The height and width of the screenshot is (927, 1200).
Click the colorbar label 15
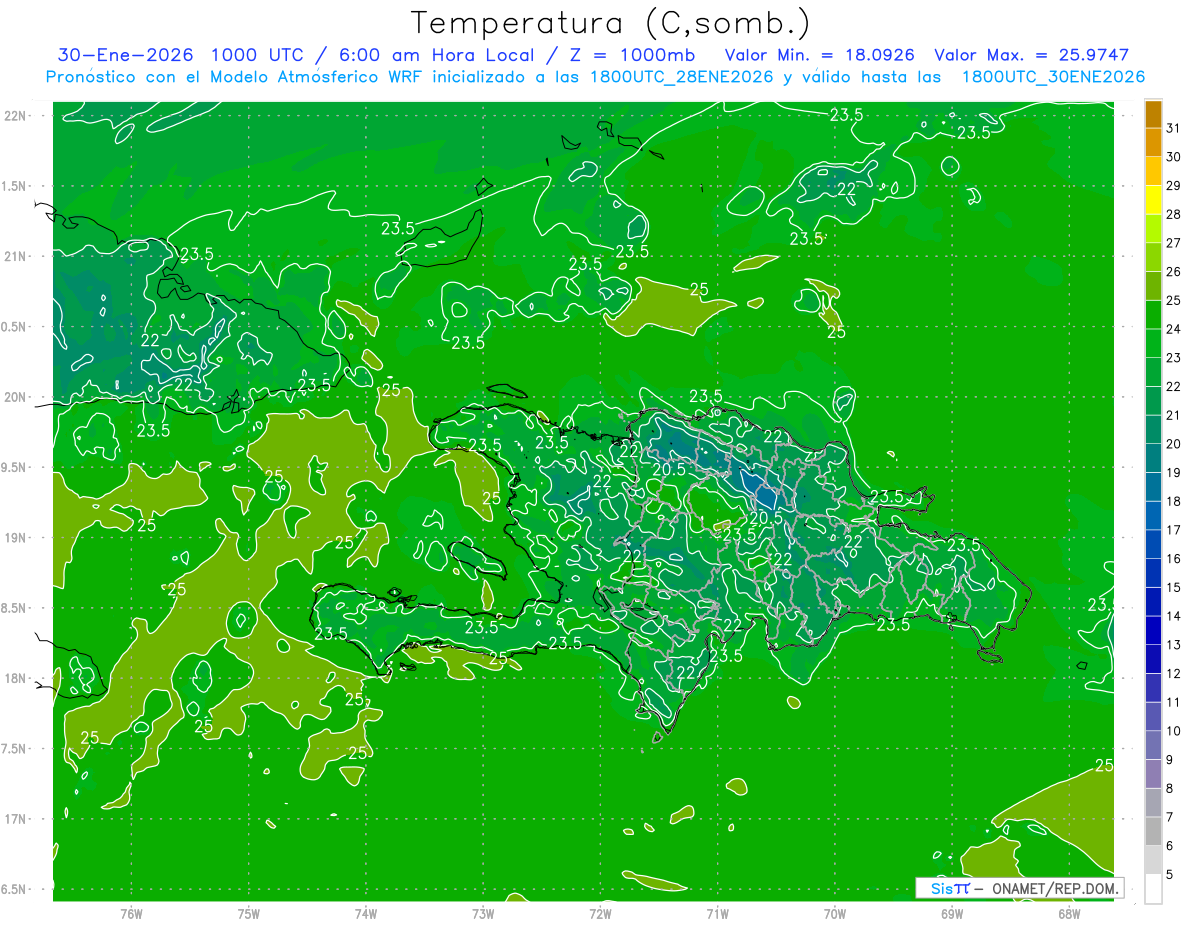1174,587
